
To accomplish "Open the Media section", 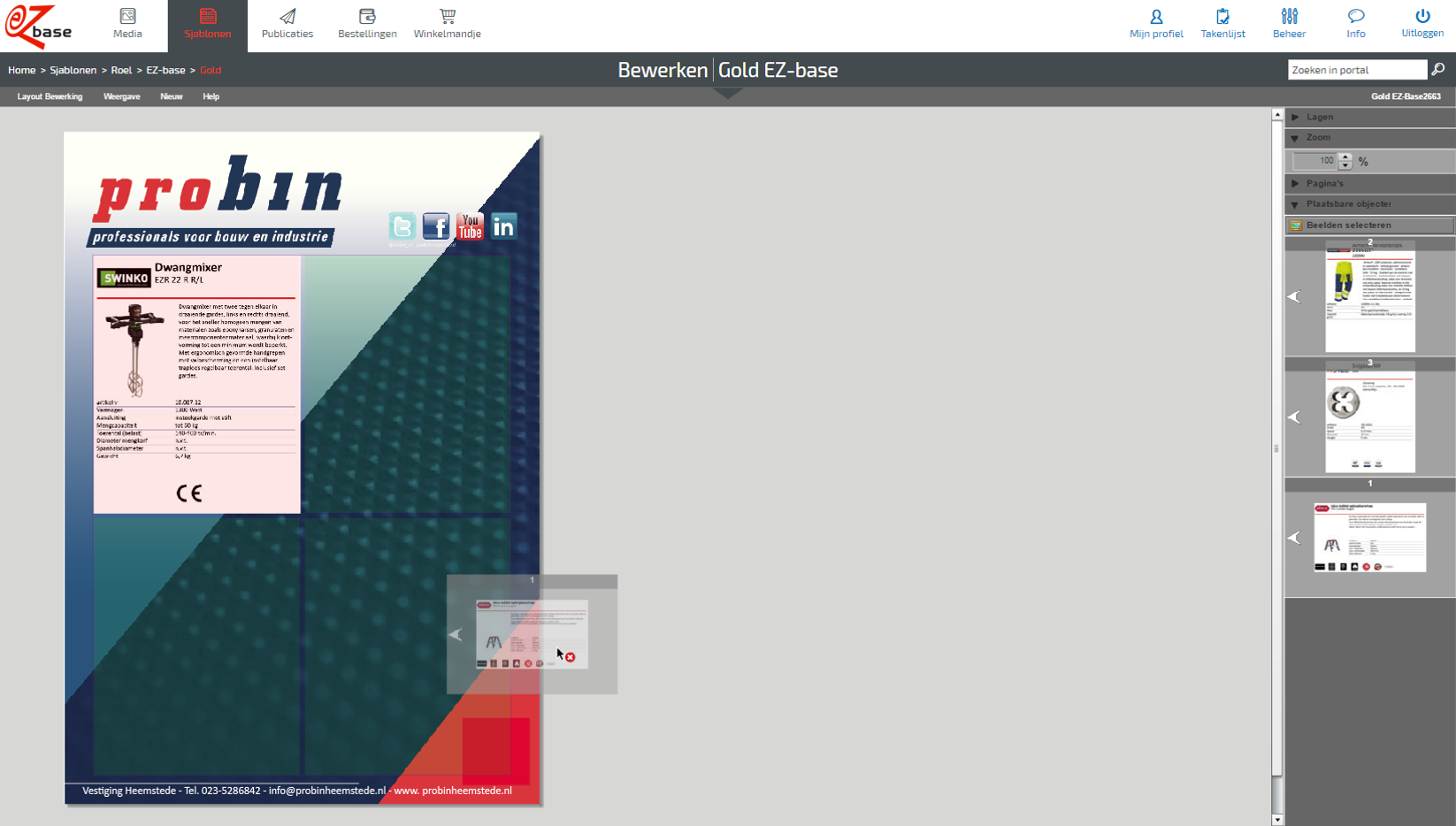I will coord(127,24).
